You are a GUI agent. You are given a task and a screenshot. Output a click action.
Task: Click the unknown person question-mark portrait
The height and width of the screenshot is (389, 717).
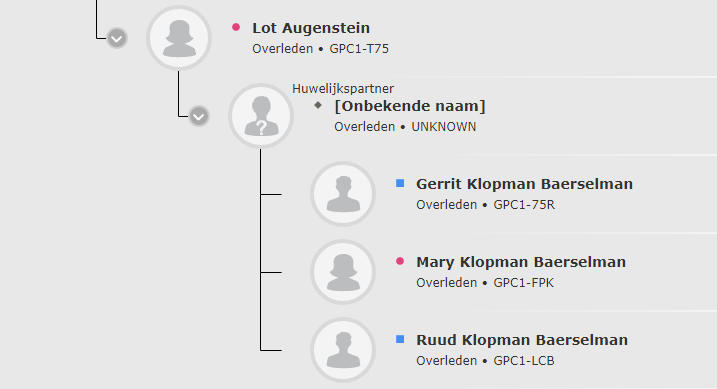(261, 116)
